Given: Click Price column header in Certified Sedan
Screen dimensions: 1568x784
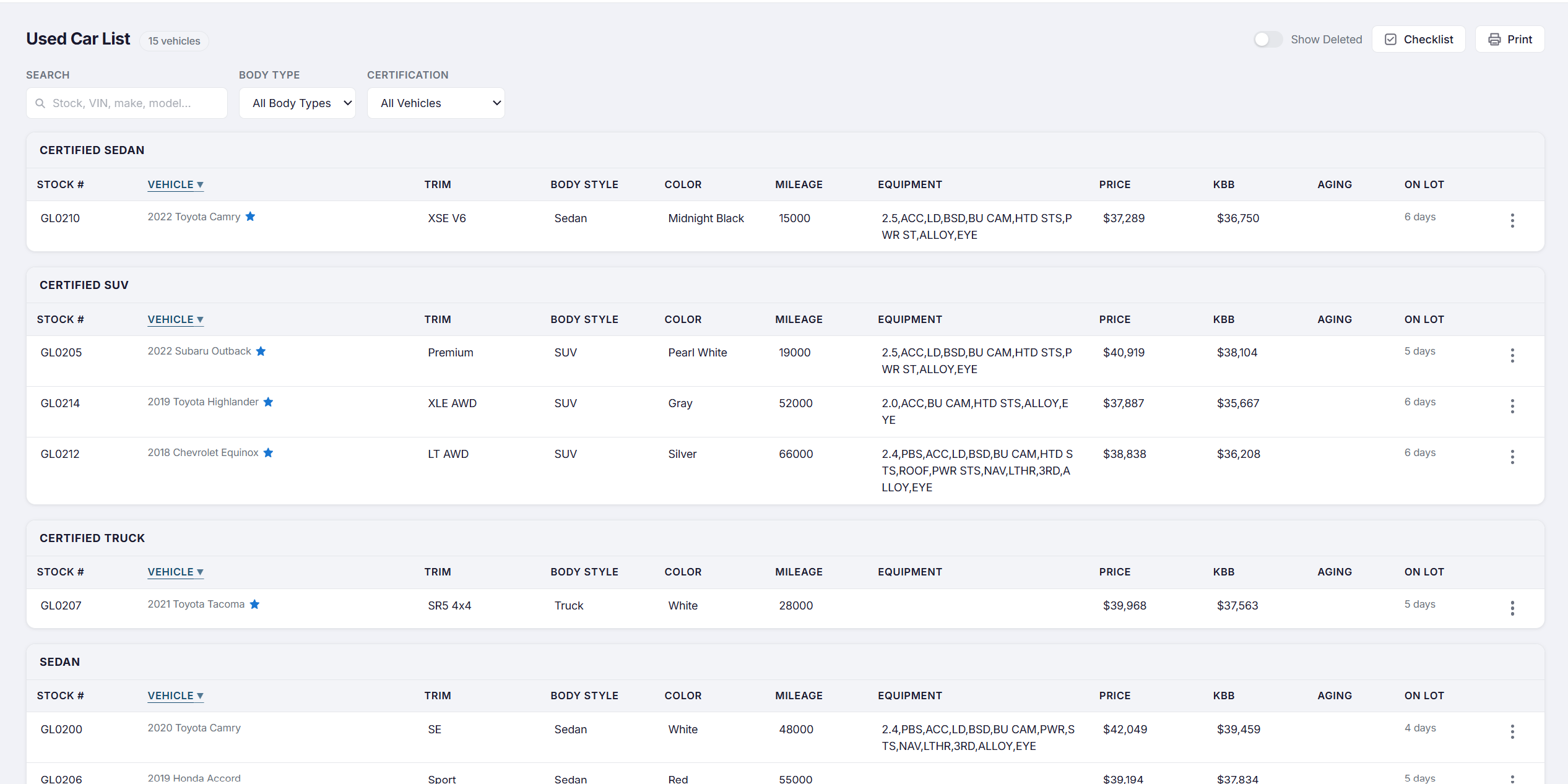Looking at the screenshot, I should point(1114,184).
